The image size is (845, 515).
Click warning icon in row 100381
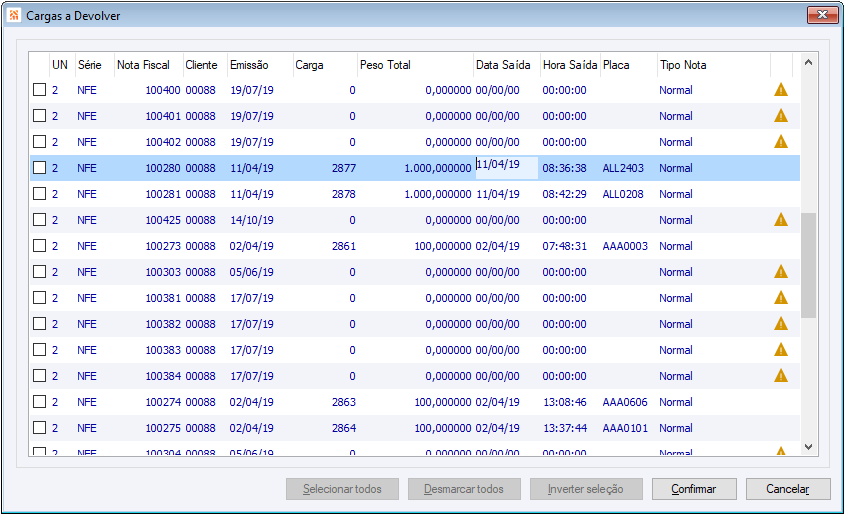pyautogui.click(x=781, y=297)
